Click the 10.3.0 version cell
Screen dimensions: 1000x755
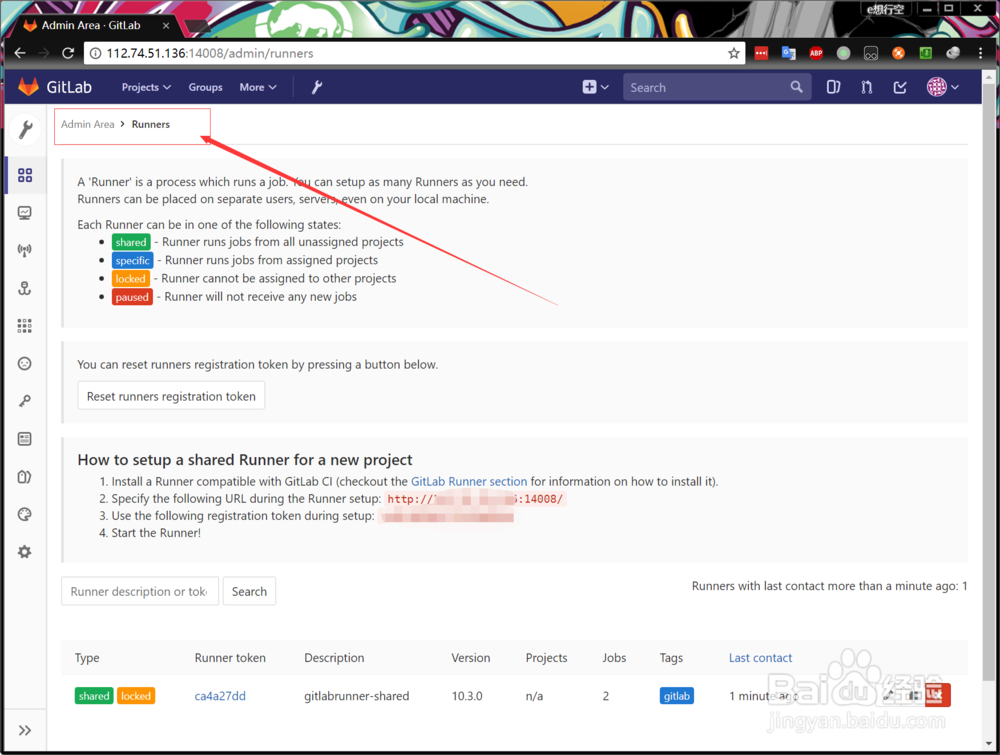click(x=467, y=696)
